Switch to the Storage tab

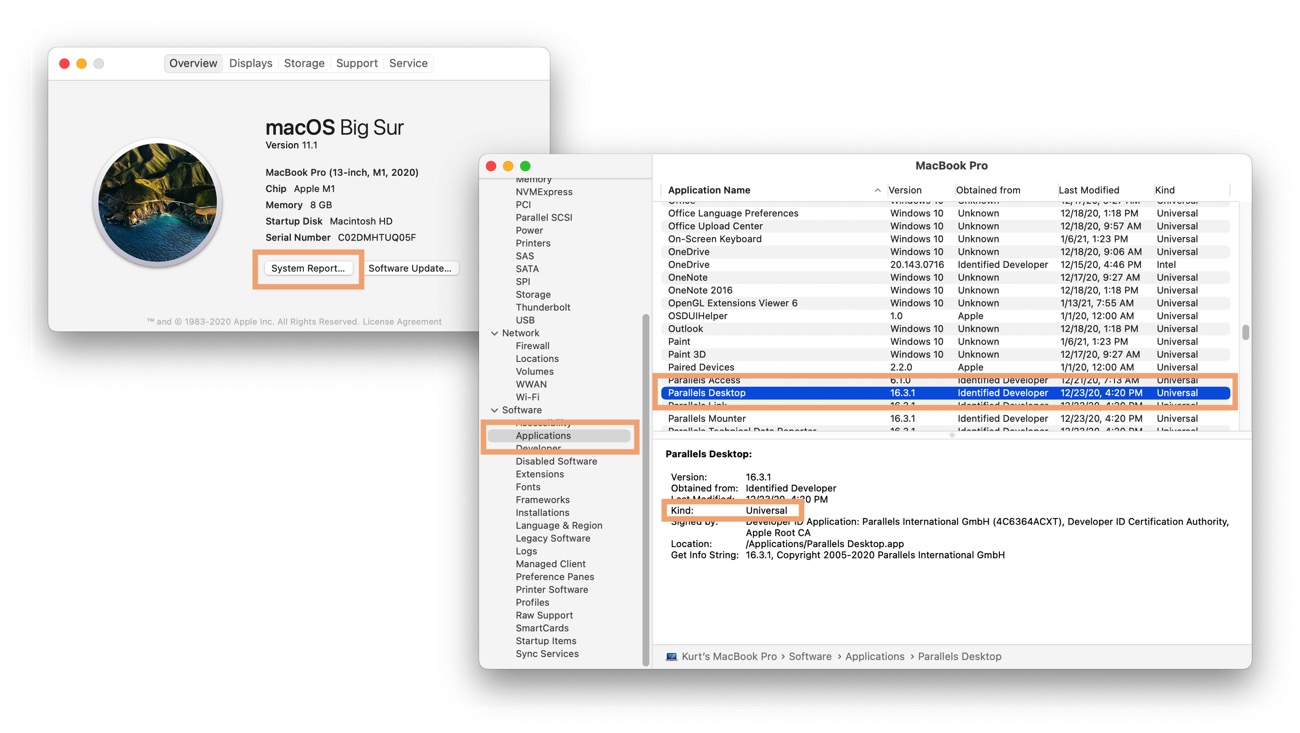coord(304,63)
